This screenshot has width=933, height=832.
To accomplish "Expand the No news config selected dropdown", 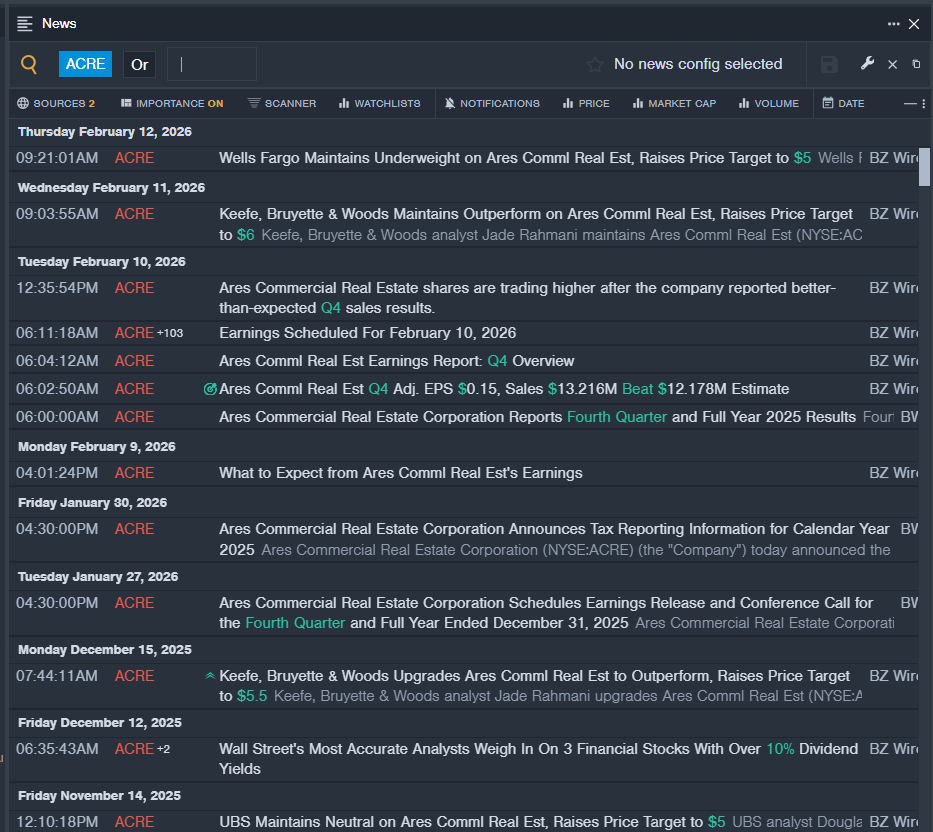I will (x=697, y=64).
